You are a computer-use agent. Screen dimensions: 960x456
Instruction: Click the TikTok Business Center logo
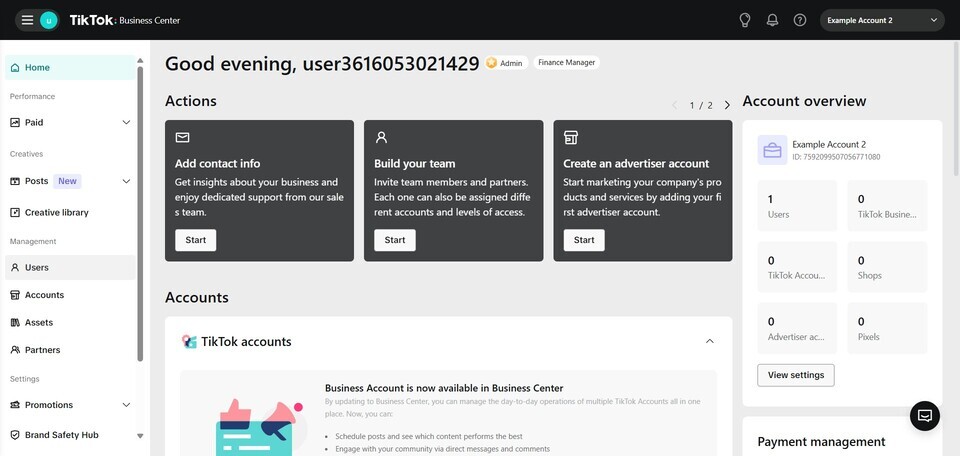(125, 20)
